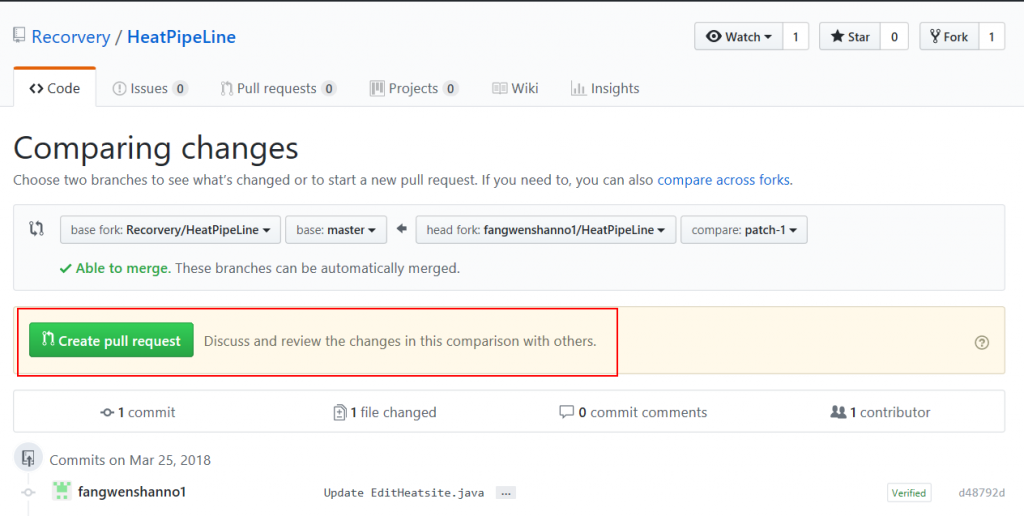Click the Issues count badge 0

tap(180, 89)
